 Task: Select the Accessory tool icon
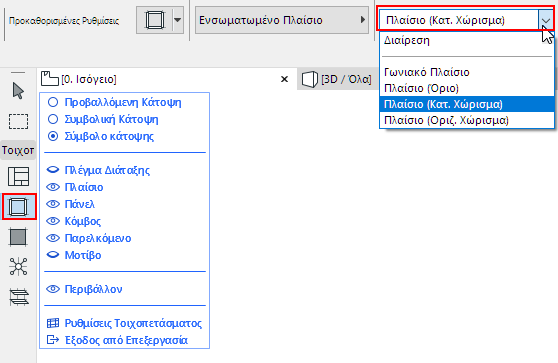coord(19,297)
